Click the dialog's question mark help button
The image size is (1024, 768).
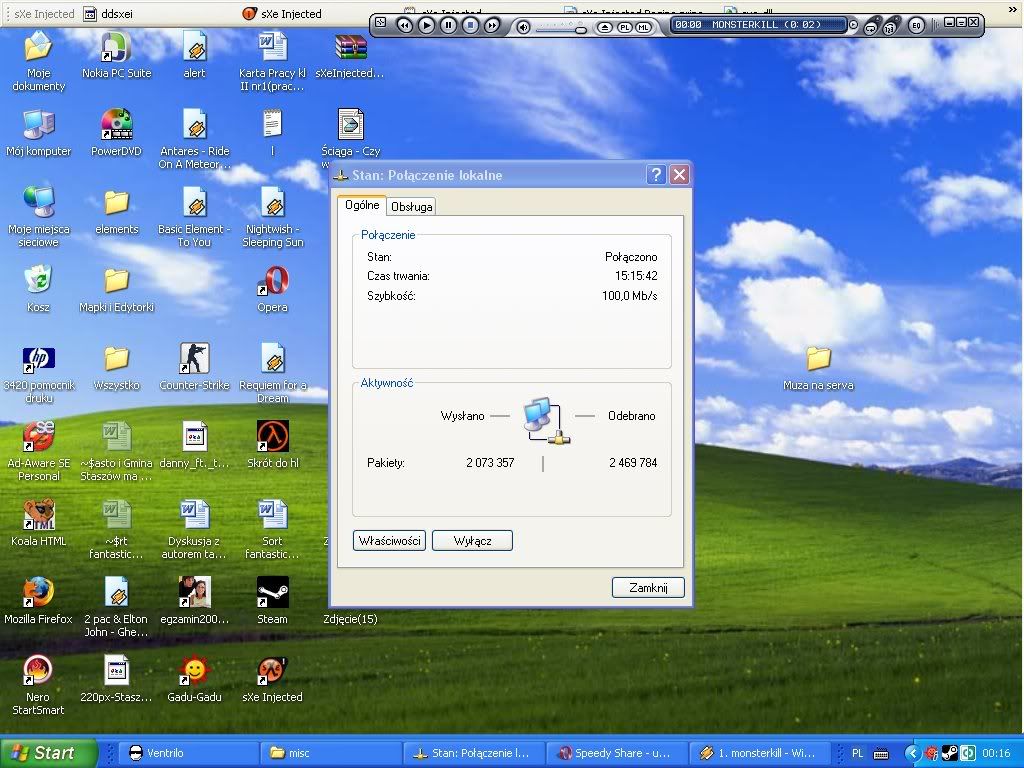pyautogui.click(x=656, y=174)
